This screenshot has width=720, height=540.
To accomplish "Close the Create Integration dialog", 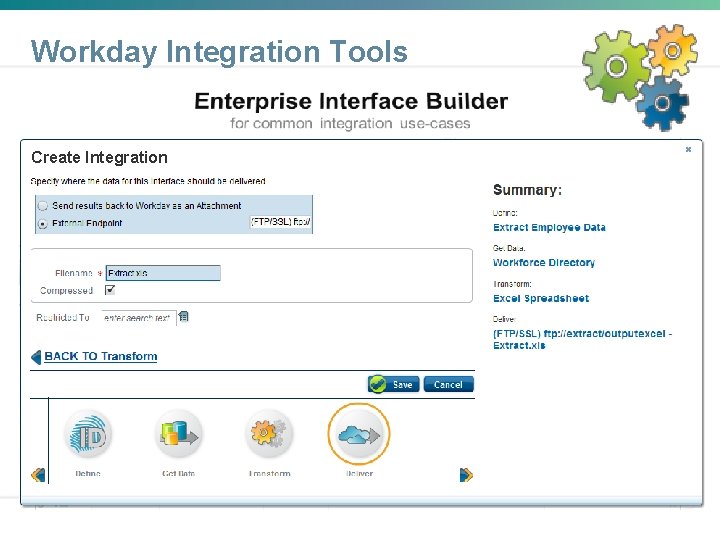I will 688,149.
